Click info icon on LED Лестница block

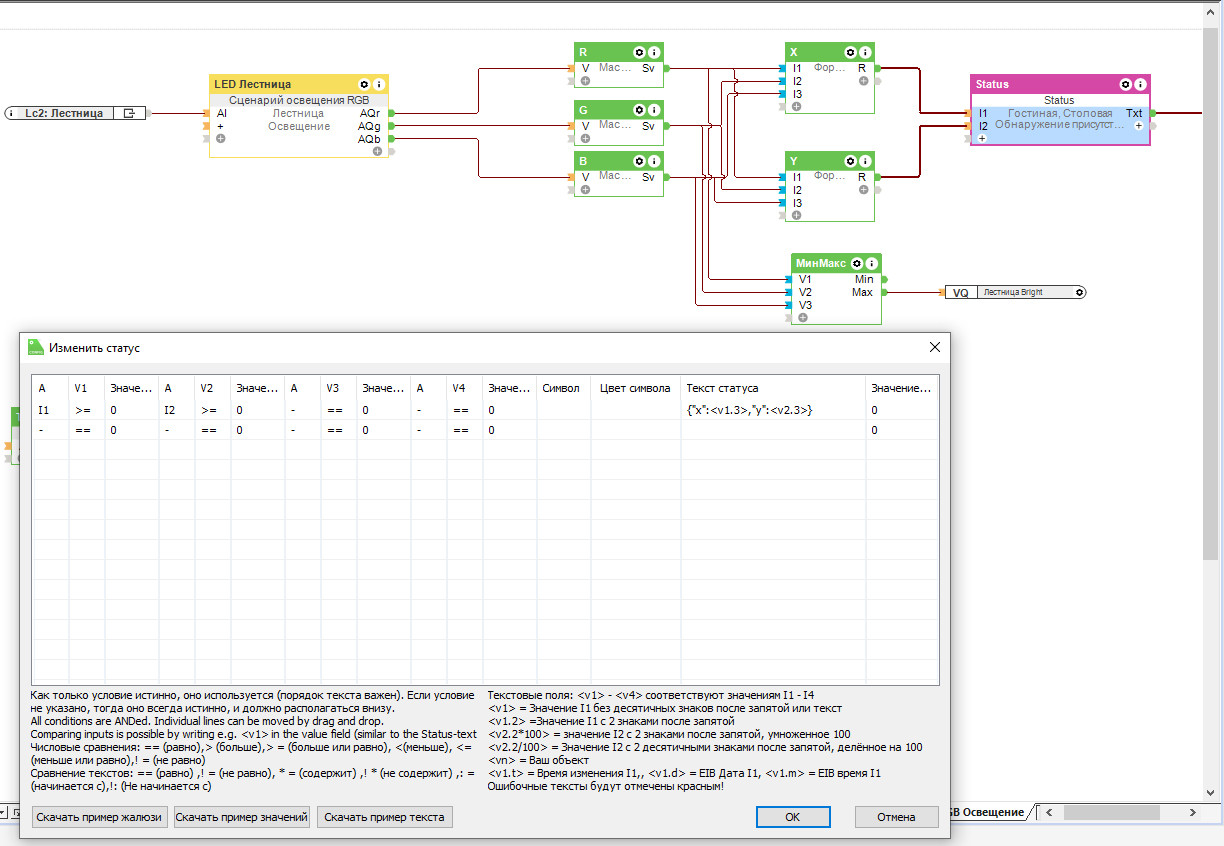(378, 84)
